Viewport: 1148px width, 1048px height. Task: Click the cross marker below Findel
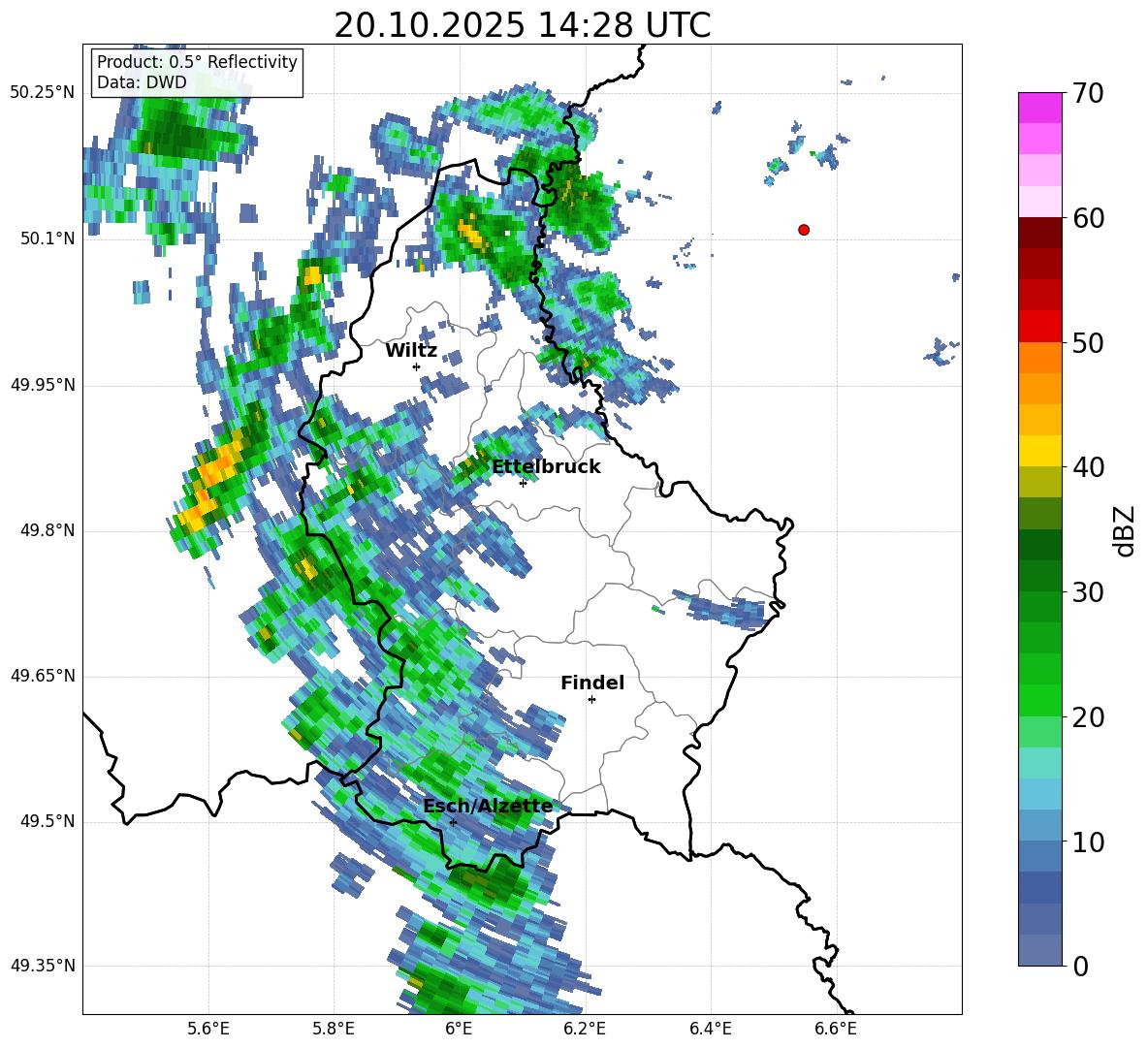[591, 700]
